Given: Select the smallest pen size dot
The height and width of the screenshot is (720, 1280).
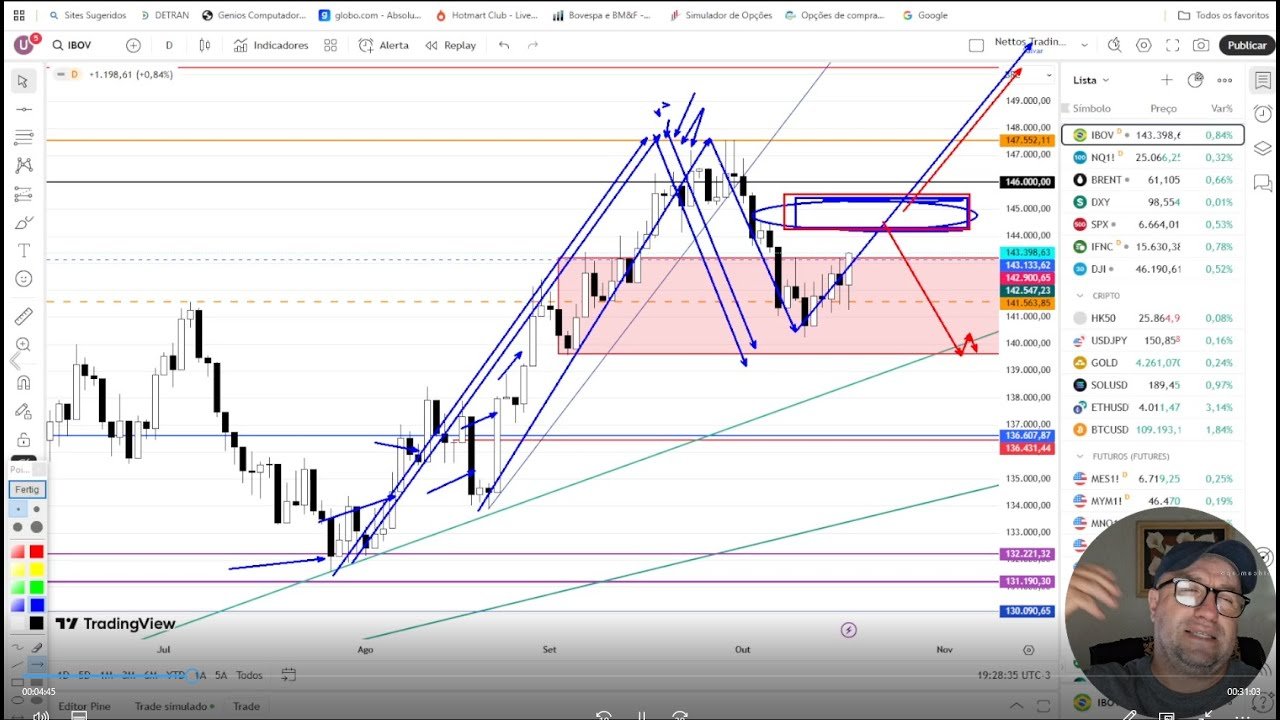Looking at the screenshot, I should tap(18, 509).
